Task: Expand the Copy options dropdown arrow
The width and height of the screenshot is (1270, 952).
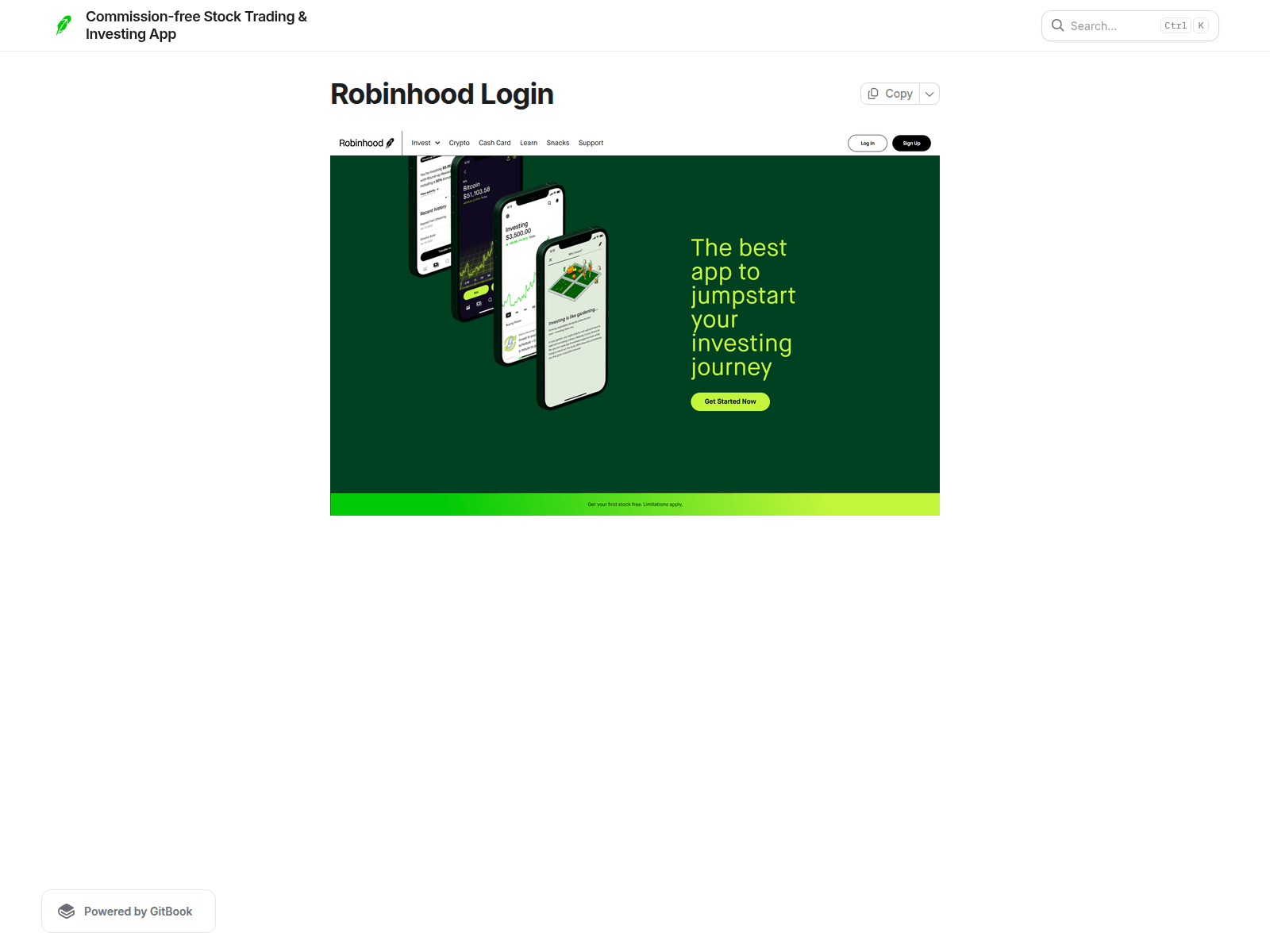Action: [929, 94]
